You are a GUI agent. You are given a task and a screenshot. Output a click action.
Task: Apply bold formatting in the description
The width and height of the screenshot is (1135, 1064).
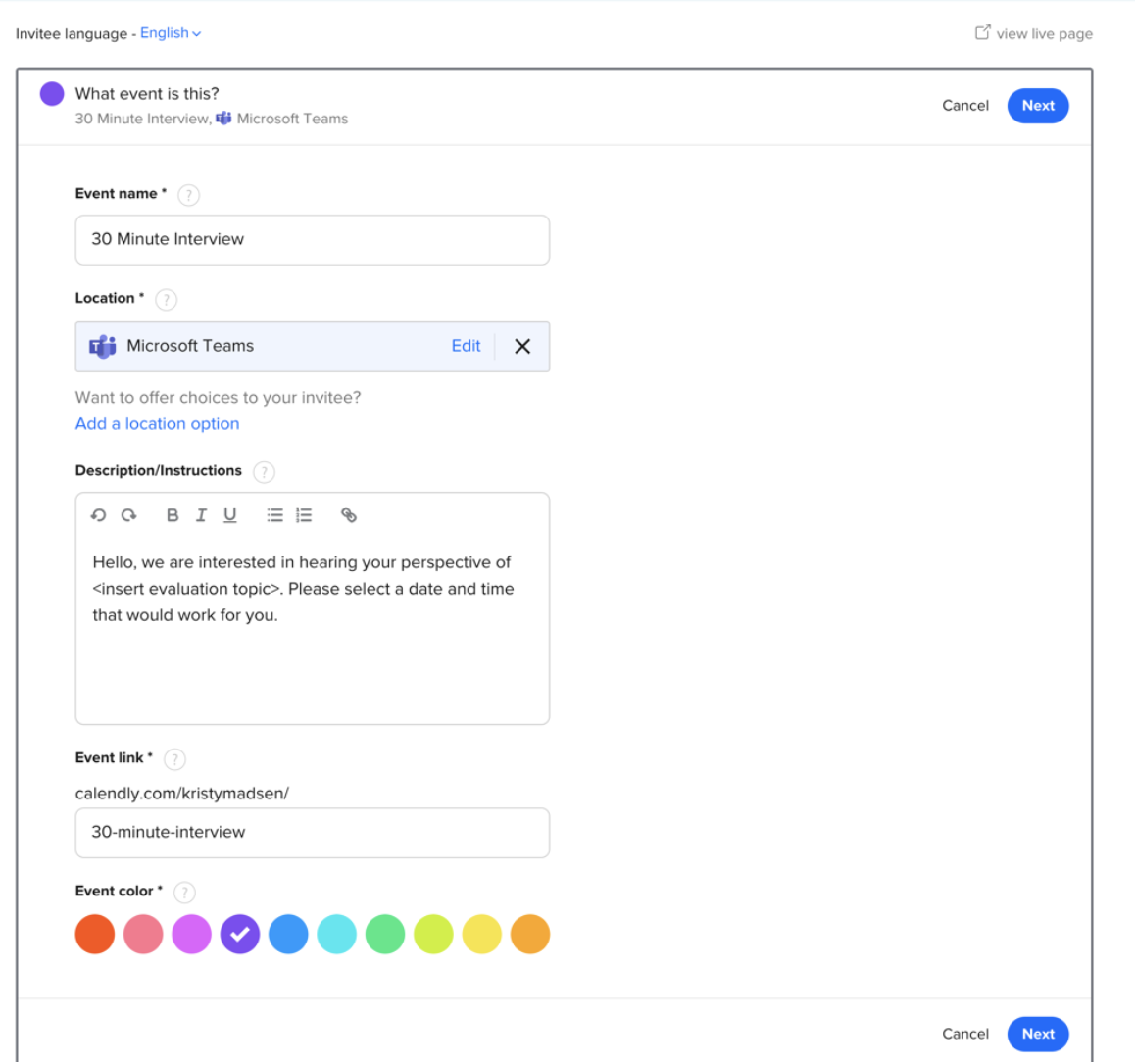pyautogui.click(x=173, y=514)
